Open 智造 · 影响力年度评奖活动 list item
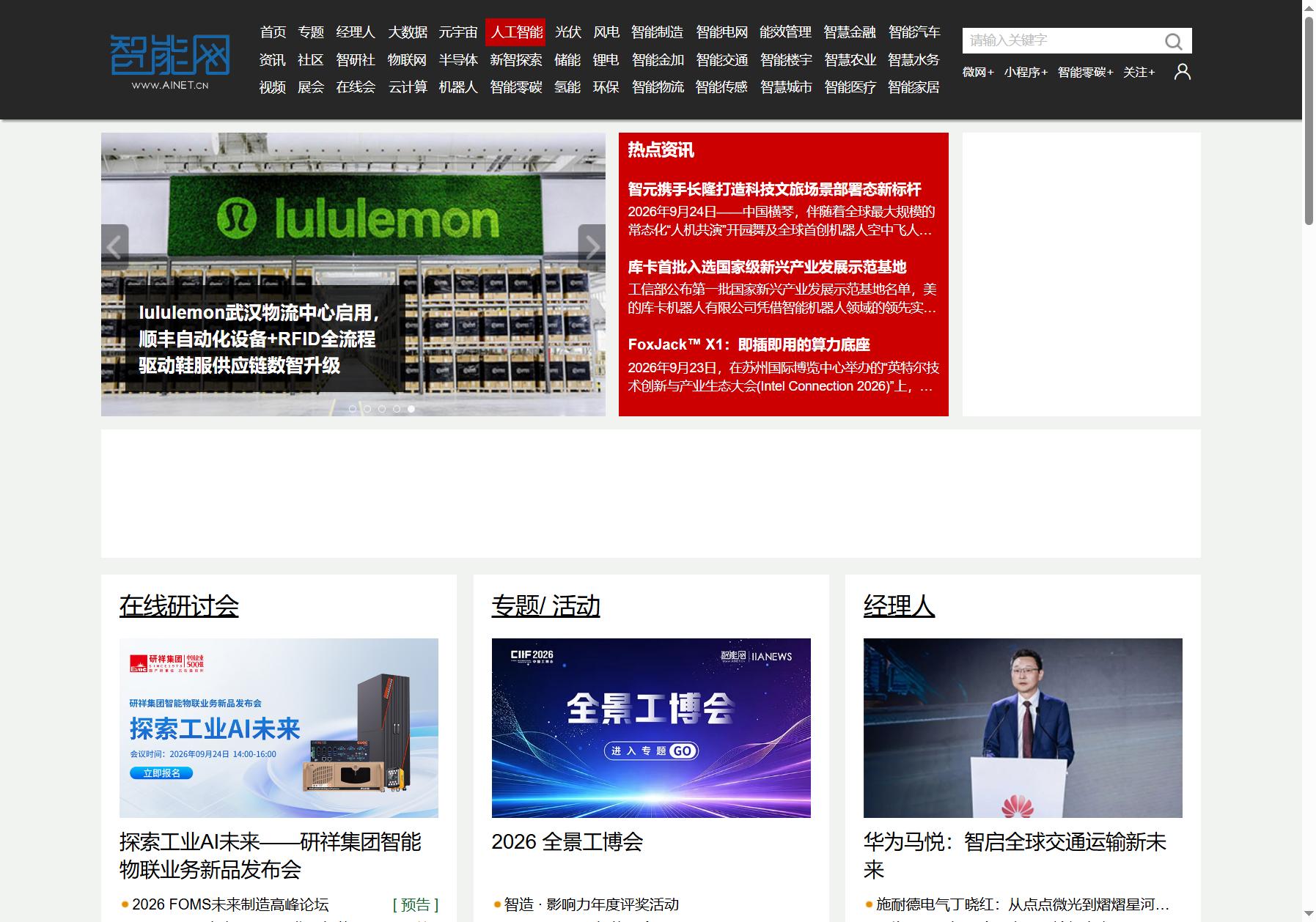This screenshot has height=922, width=1316. point(591,904)
